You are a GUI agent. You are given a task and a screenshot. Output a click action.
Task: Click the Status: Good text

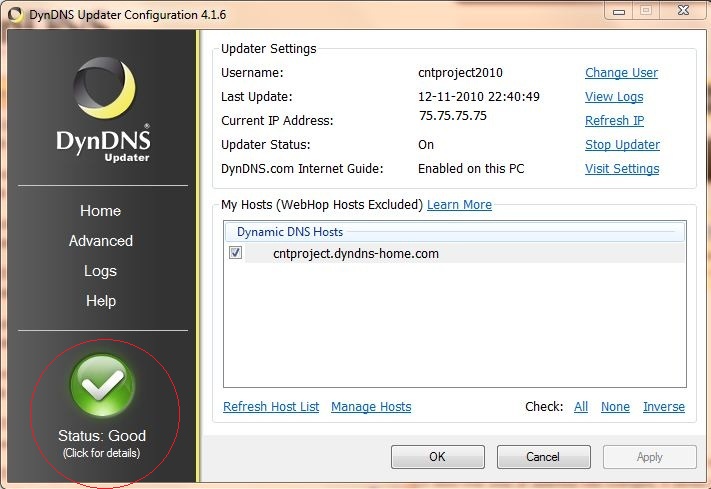pyautogui.click(x=102, y=435)
